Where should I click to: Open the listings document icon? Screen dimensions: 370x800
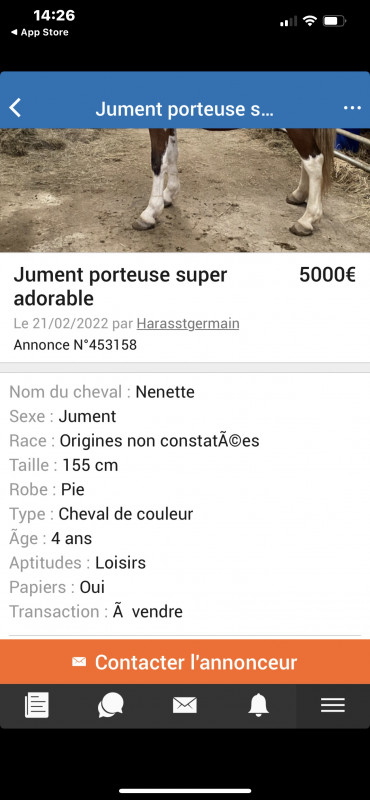tap(37, 706)
